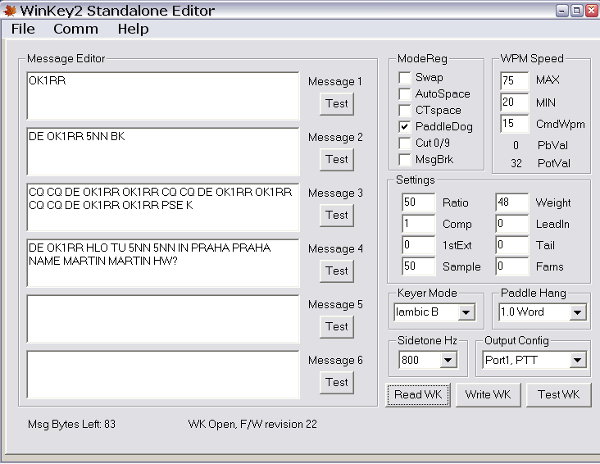The image size is (600, 464).
Task: Click the Message 1 text box containing OK1RR
Action: pos(163,96)
